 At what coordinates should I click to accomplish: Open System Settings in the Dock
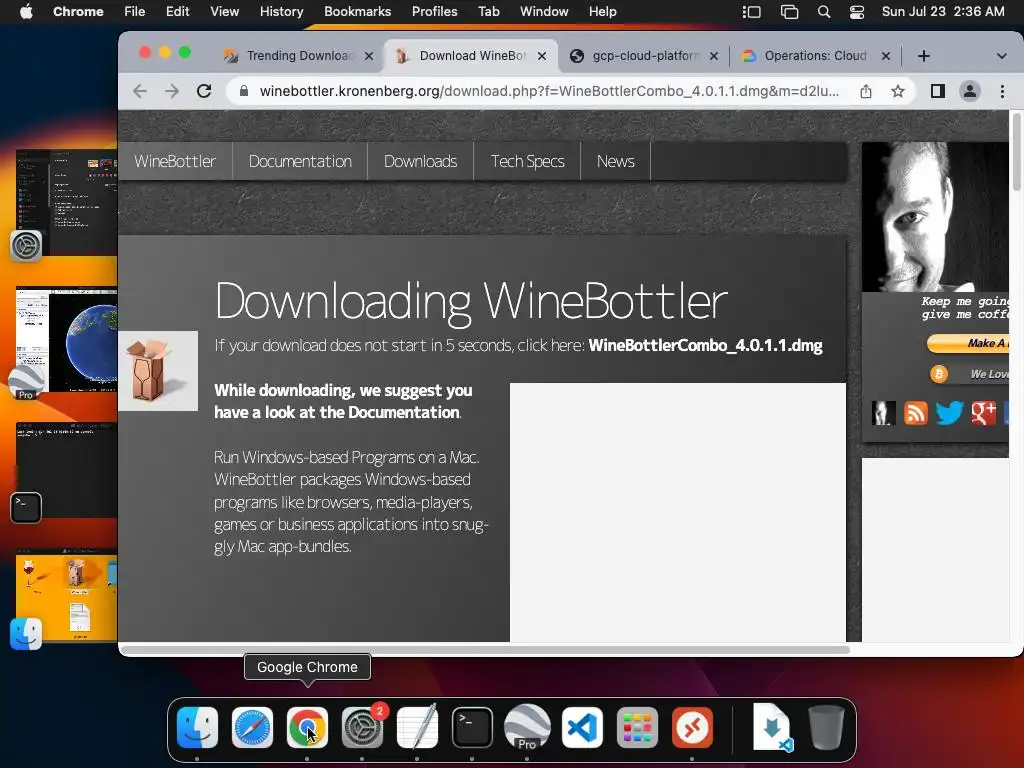(362, 728)
